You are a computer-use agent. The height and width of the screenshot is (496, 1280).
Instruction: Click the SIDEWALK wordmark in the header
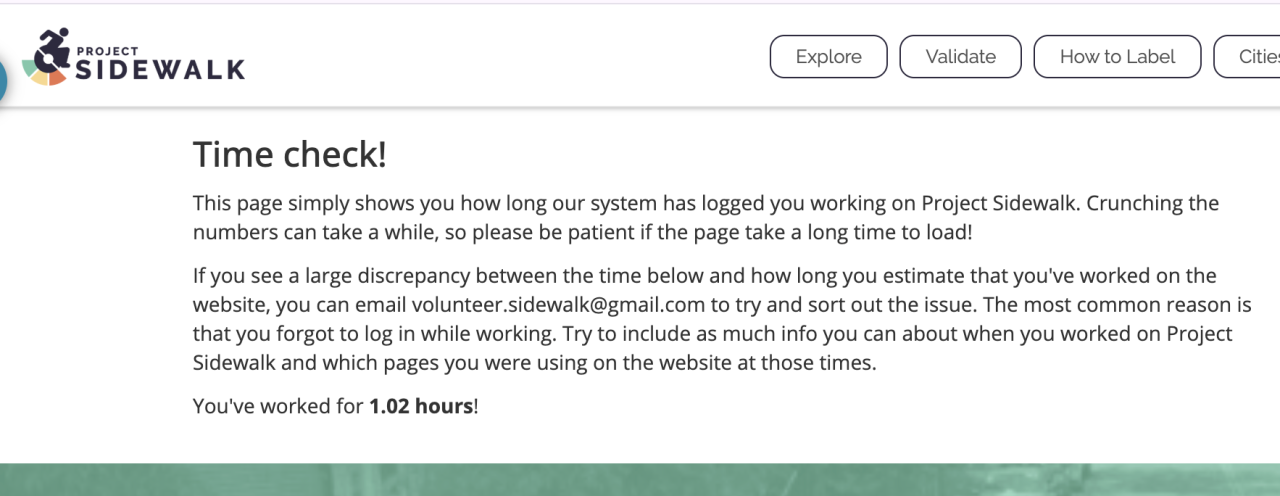[160, 69]
